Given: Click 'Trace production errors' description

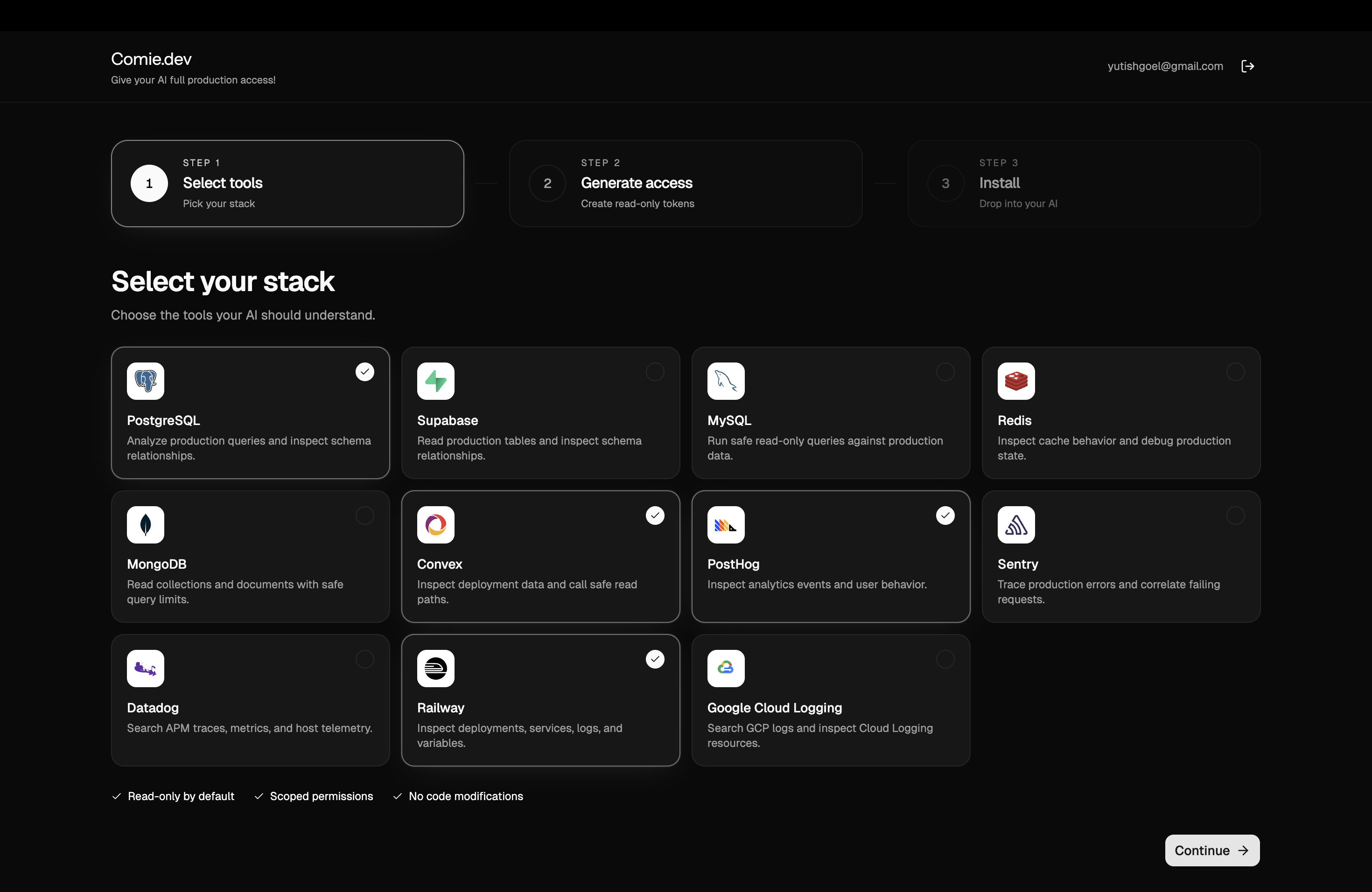Looking at the screenshot, I should pyautogui.click(x=1108, y=592).
